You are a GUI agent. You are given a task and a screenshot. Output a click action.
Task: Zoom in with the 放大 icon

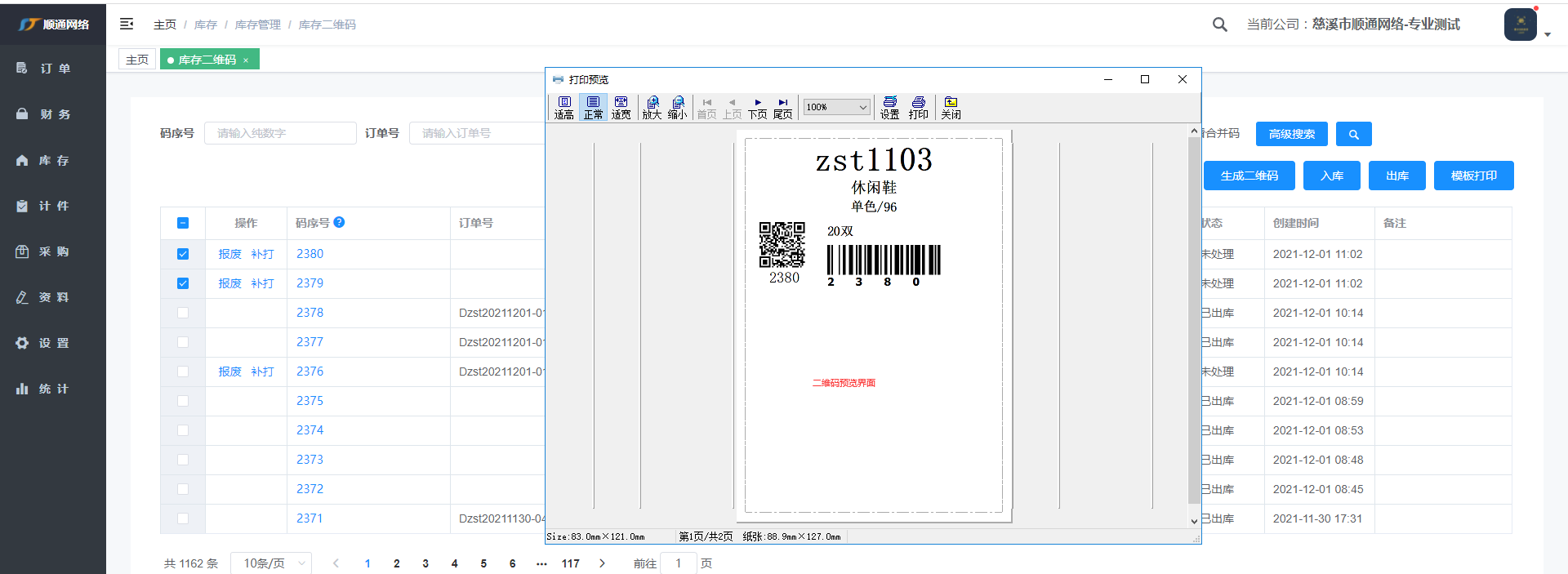pyautogui.click(x=652, y=107)
